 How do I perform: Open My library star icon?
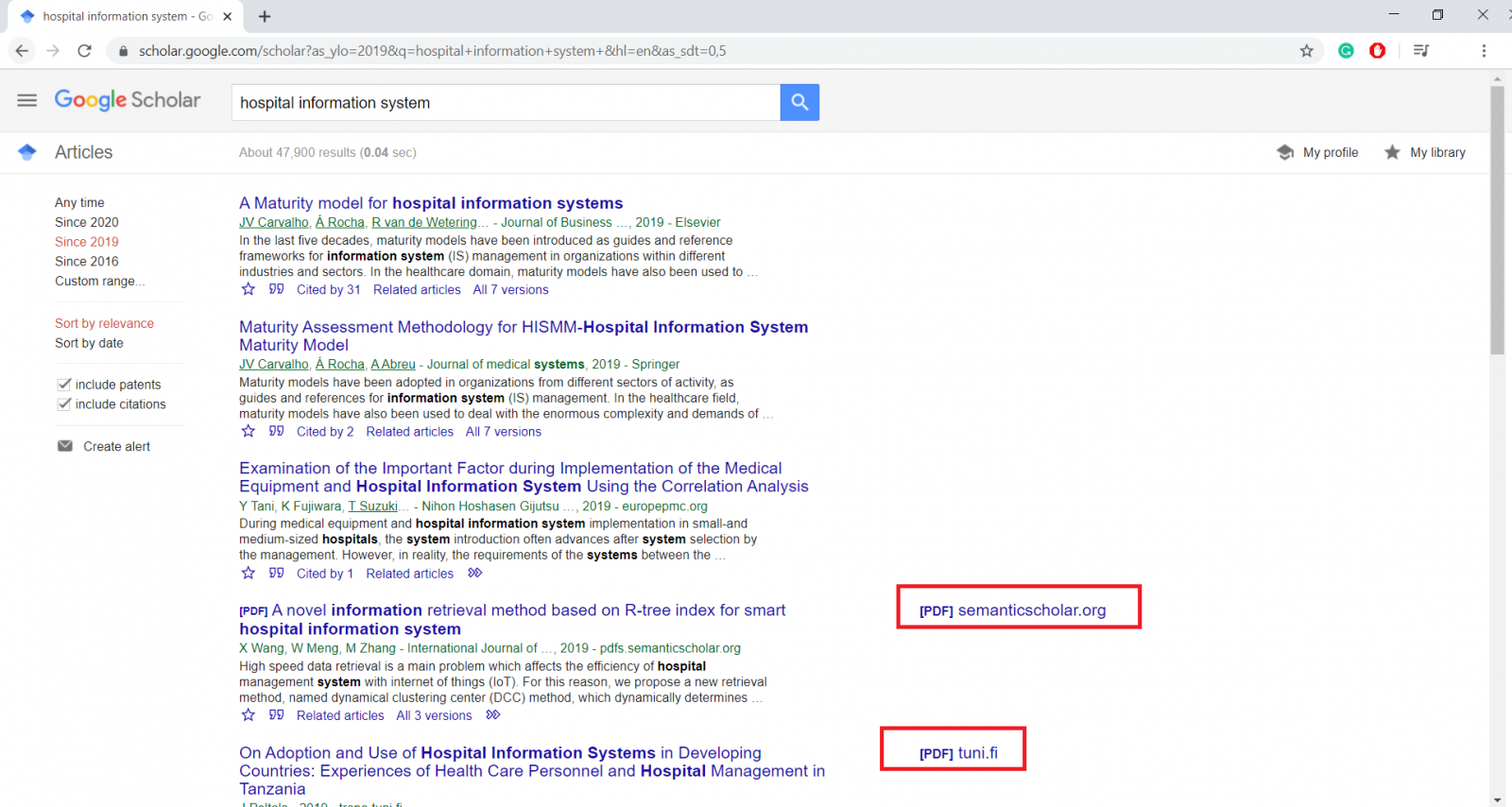(x=1392, y=152)
